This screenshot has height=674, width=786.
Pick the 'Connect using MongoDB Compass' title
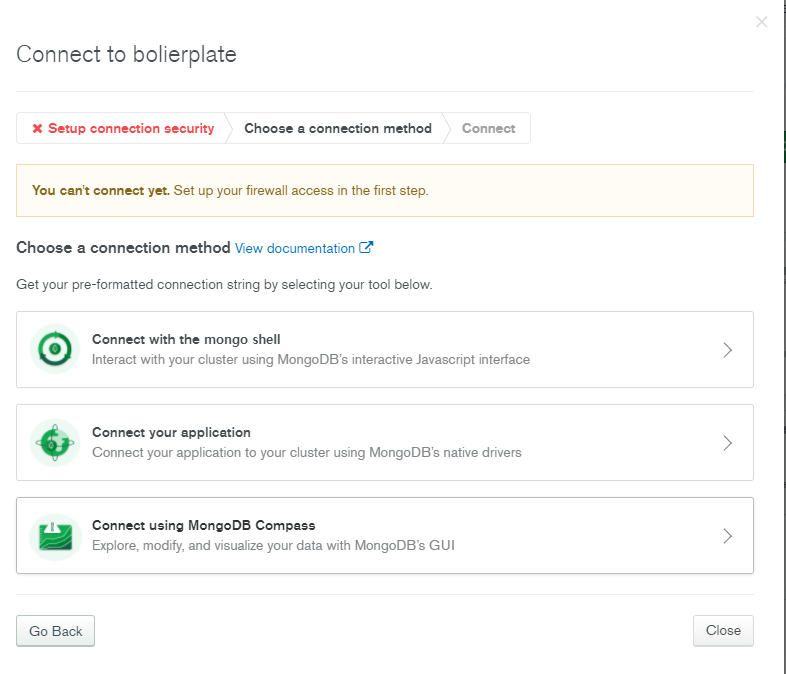[x=203, y=525]
